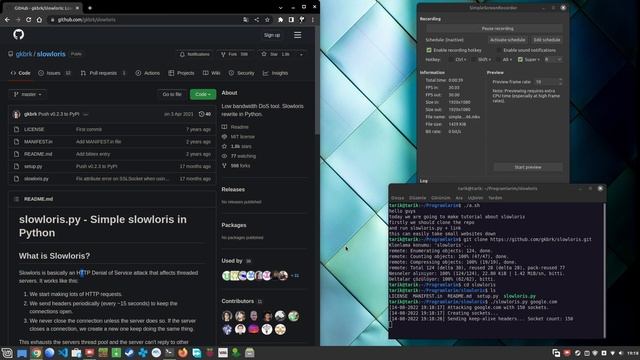Click the Readme link in About
This screenshot has width=640, height=360.
[239, 127]
